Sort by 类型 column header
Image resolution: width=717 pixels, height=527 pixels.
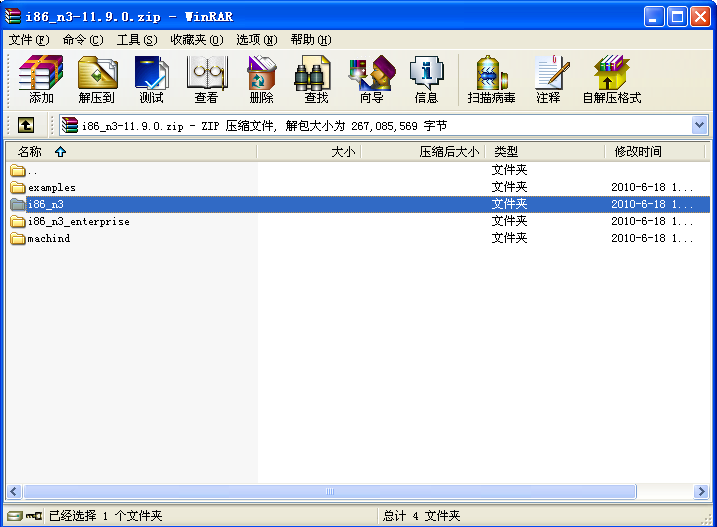pyautogui.click(x=545, y=151)
